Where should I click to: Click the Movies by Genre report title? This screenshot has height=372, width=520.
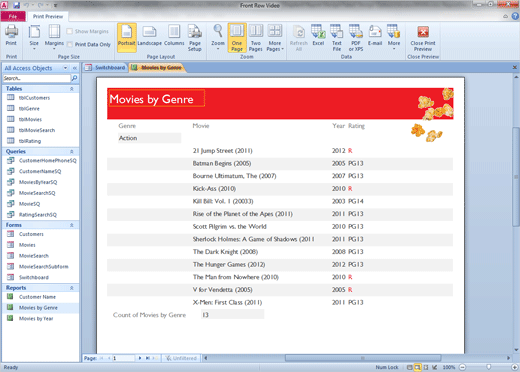click(x=152, y=99)
